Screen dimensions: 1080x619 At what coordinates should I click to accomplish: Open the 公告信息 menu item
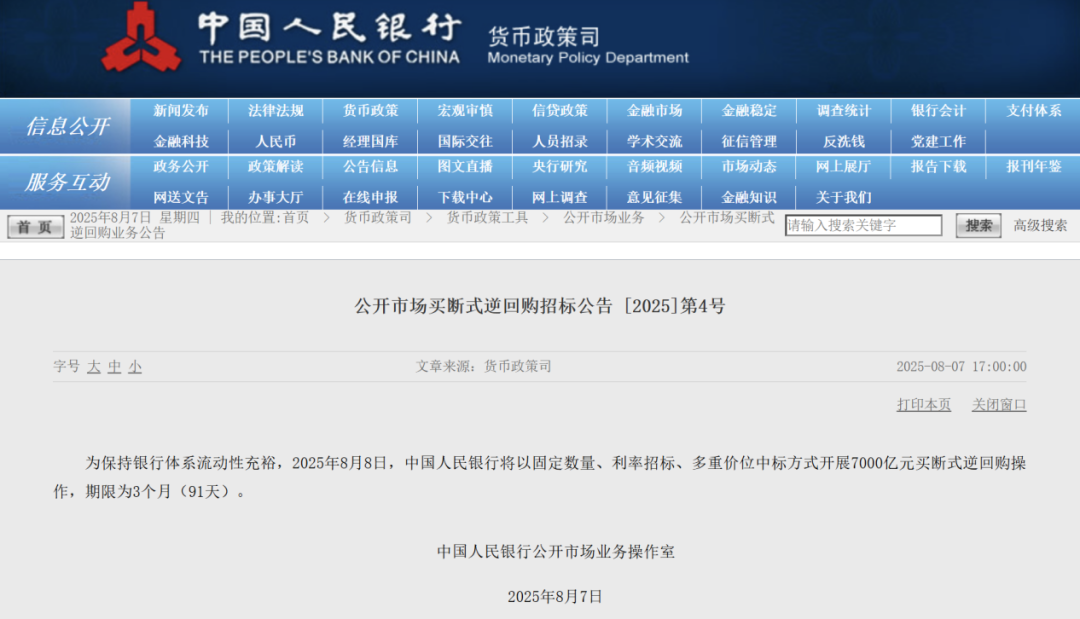click(x=370, y=167)
